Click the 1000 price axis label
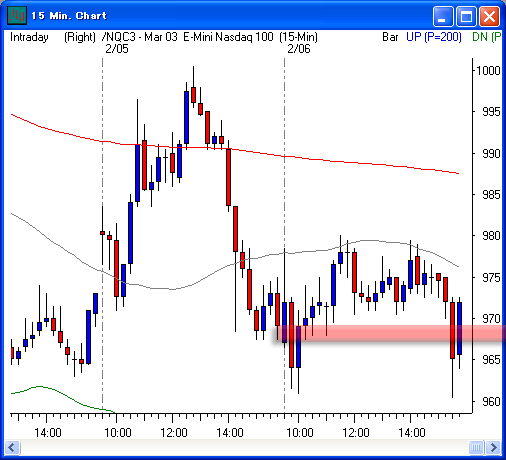 tap(488, 71)
